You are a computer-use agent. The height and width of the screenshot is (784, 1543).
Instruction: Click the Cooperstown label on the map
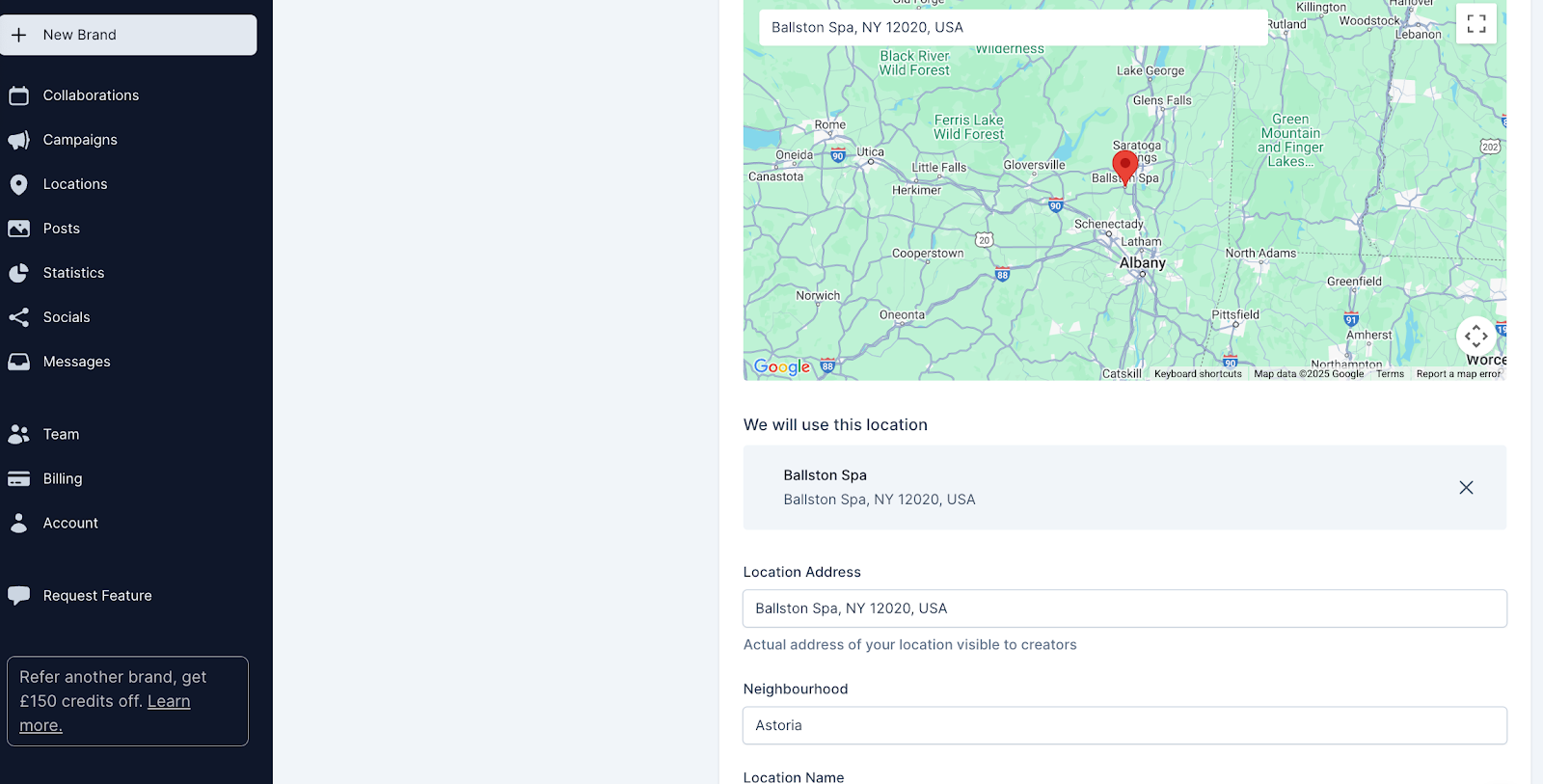(928, 254)
